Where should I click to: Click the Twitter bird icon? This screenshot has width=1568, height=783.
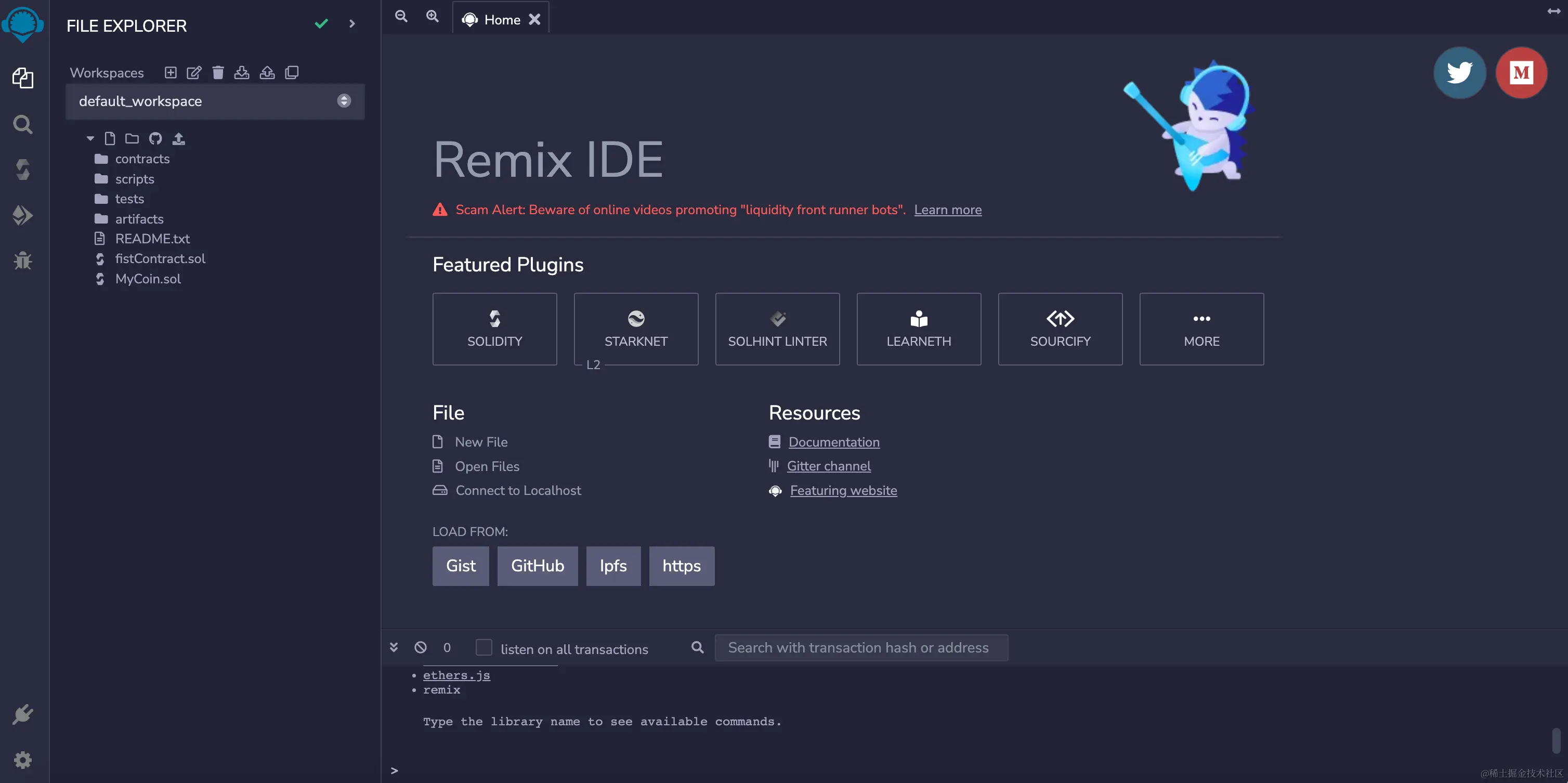(1459, 72)
